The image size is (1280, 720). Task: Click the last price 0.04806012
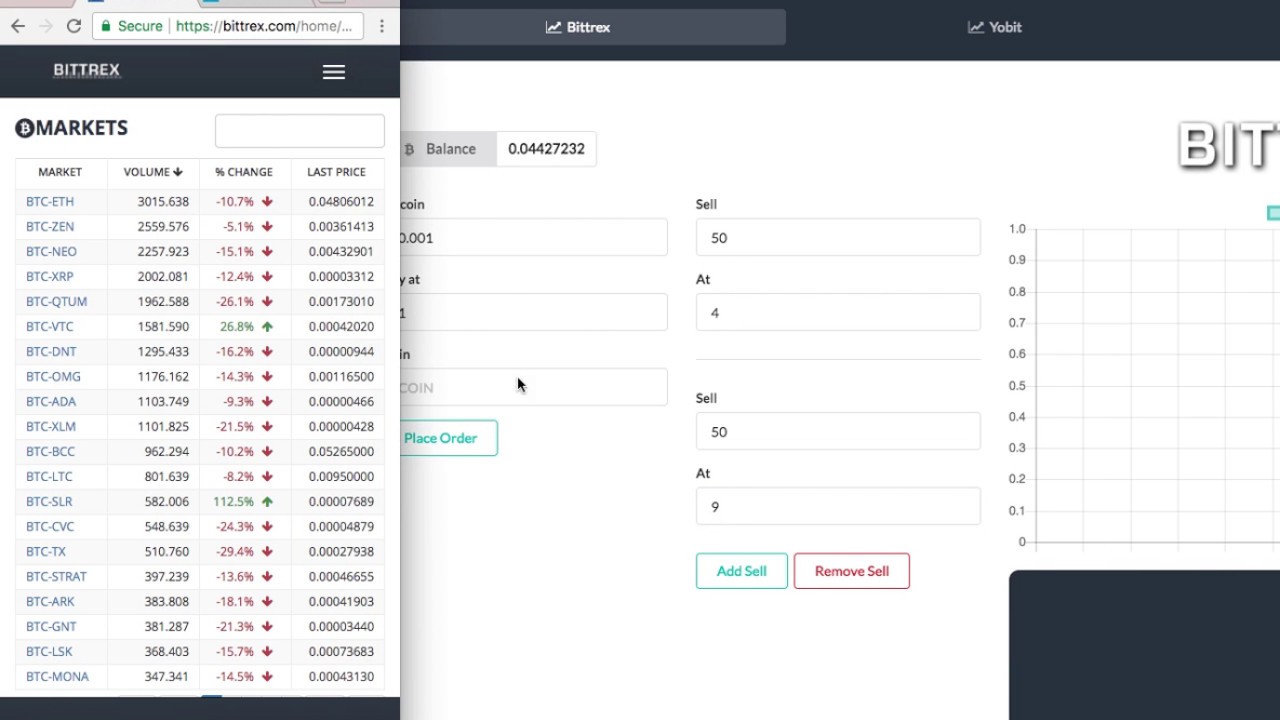341,202
